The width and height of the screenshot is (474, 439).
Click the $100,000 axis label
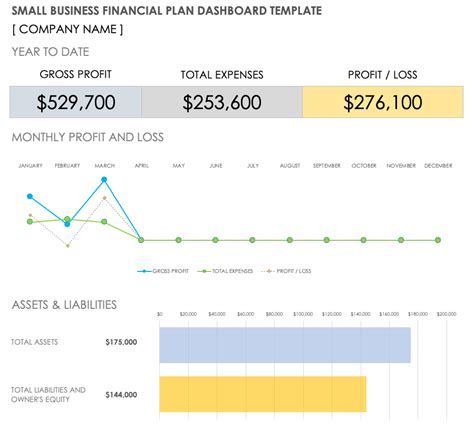pos(303,314)
